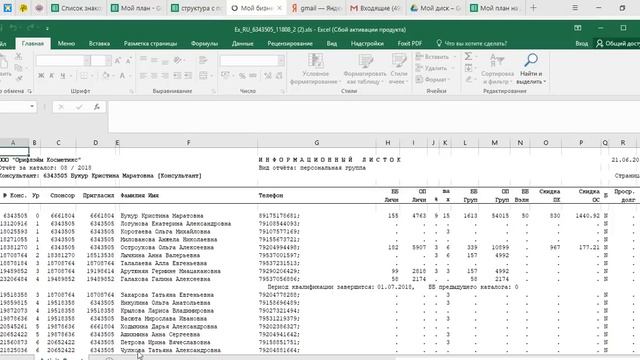
Task: Open Cell Styles (Стили ячеек) gallery
Action: click(x=399, y=69)
